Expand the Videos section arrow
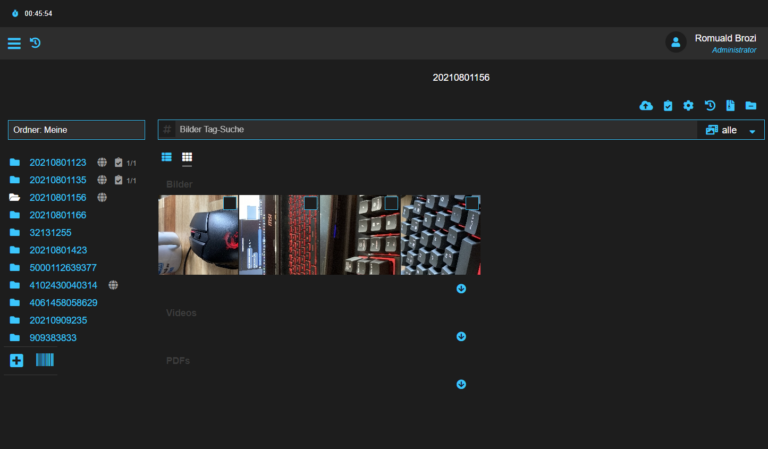This screenshot has height=449, width=768. (x=461, y=336)
